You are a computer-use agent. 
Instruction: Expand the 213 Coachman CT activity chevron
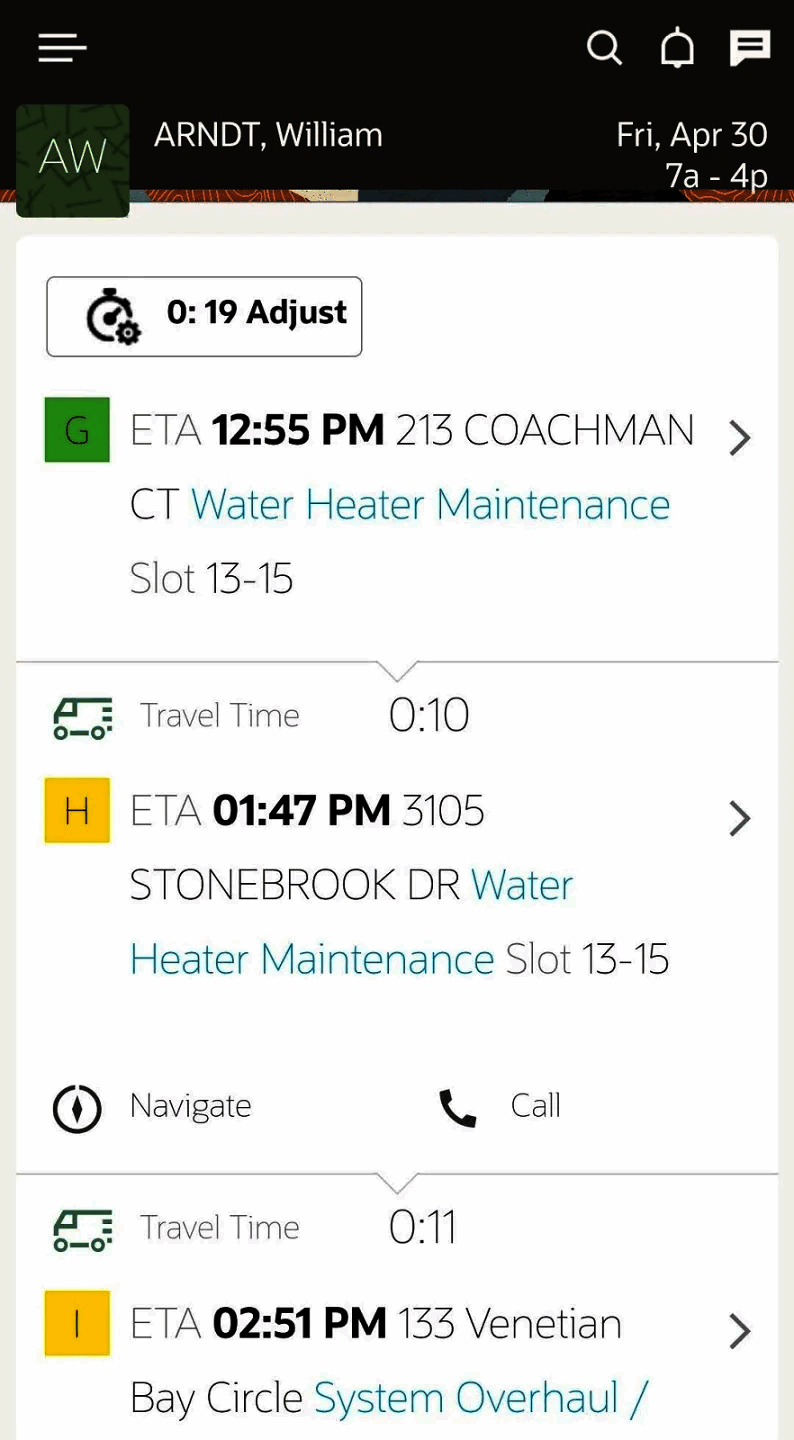[x=739, y=438]
